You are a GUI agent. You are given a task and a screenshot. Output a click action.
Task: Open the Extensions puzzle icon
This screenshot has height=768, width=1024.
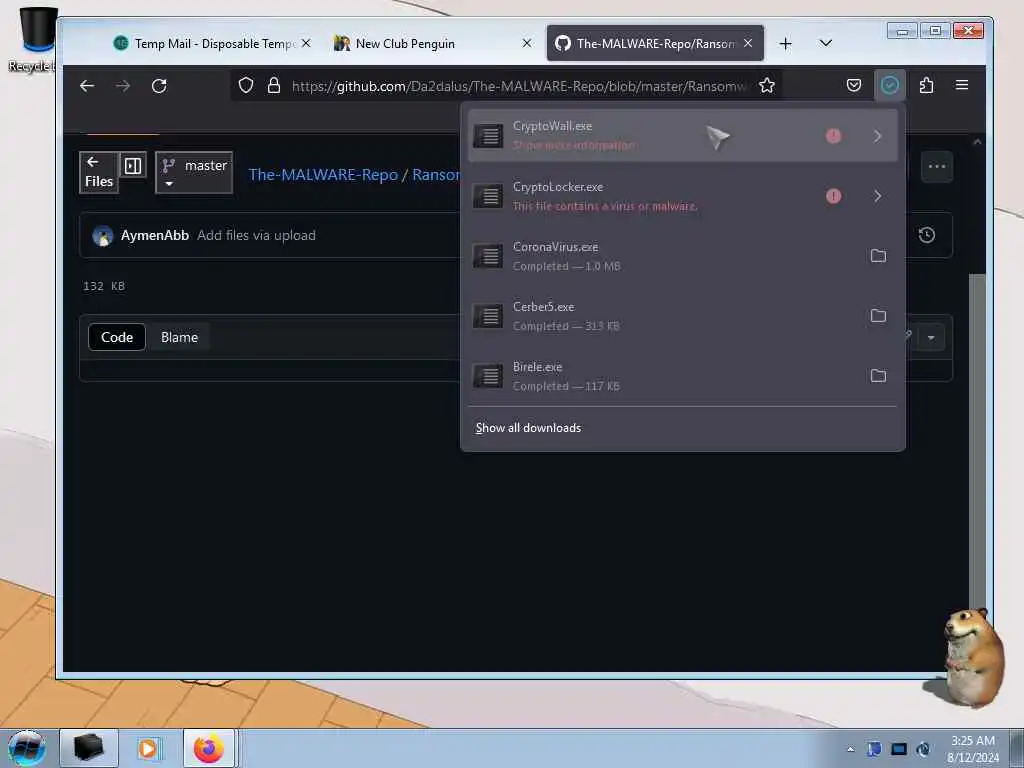pyautogui.click(x=926, y=86)
